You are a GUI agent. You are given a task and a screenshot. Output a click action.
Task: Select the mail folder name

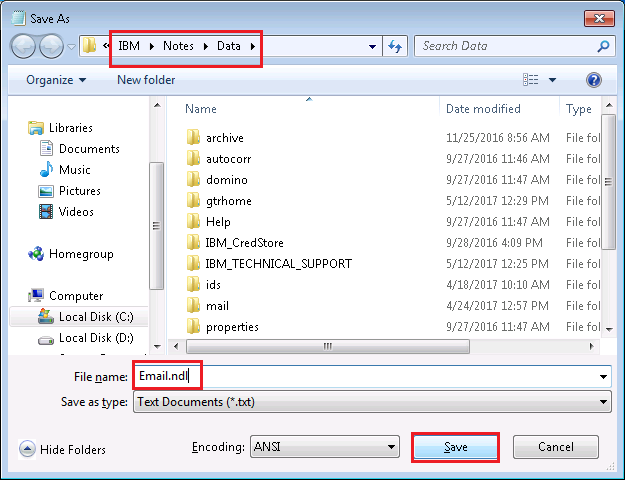[x=217, y=306]
